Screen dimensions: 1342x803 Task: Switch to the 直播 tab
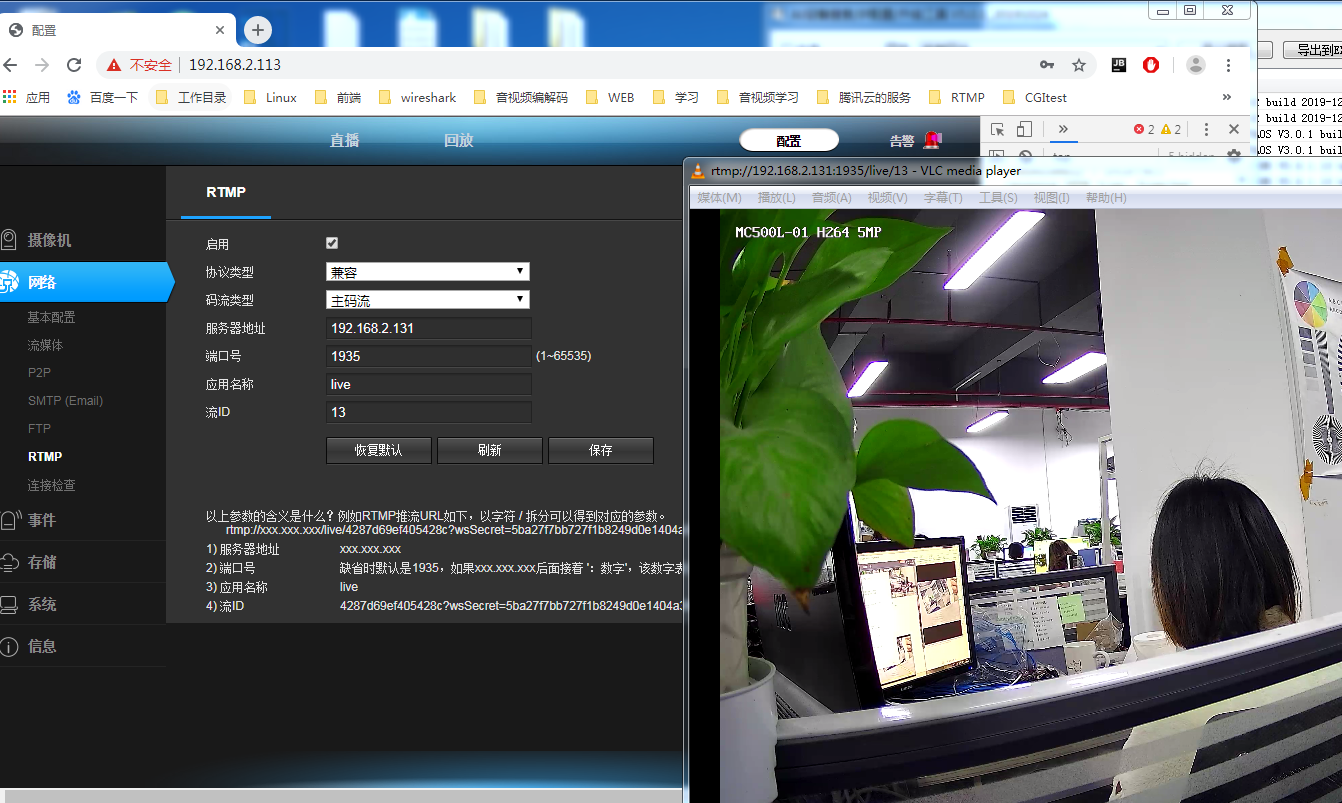(x=344, y=140)
